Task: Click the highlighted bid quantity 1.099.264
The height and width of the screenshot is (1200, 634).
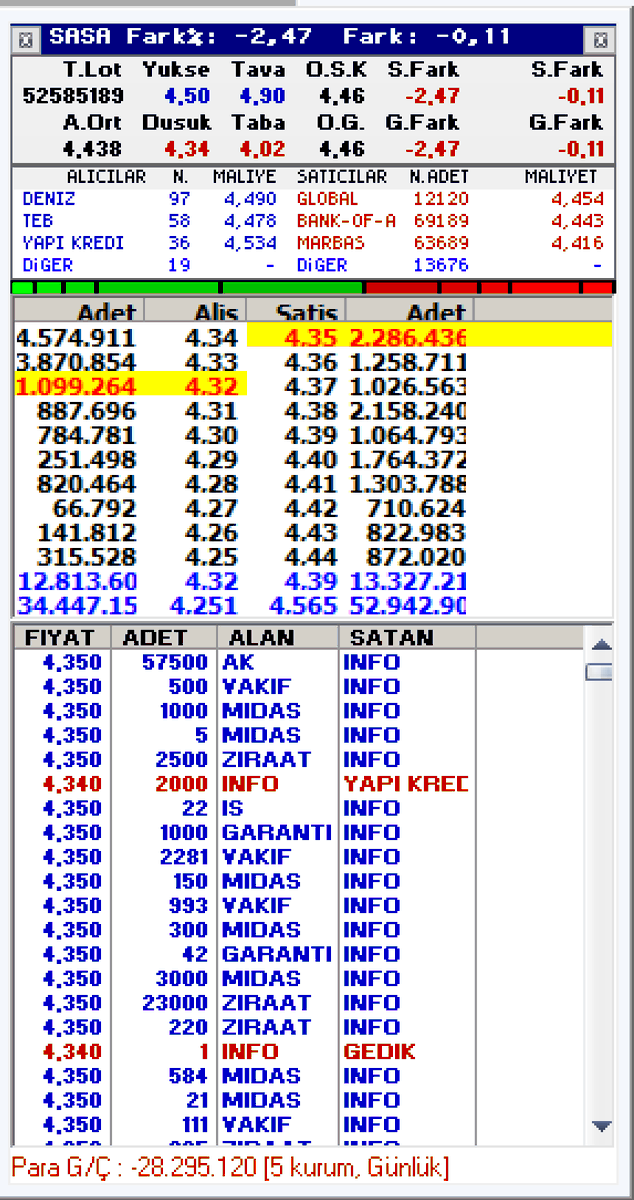Action: click(x=76, y=386)
